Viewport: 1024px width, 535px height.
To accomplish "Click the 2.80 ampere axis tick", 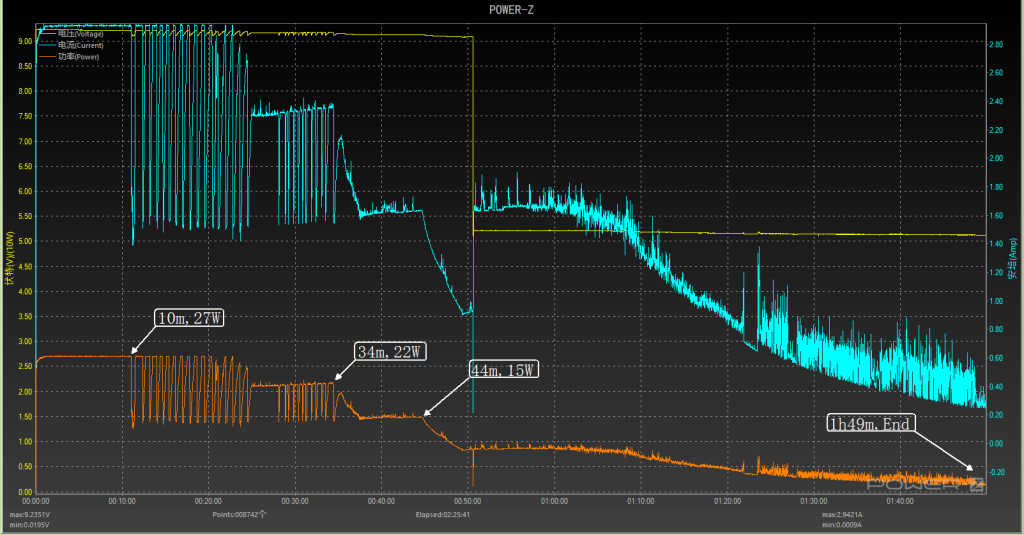I will pyautogui.click(x=996, y=44).
